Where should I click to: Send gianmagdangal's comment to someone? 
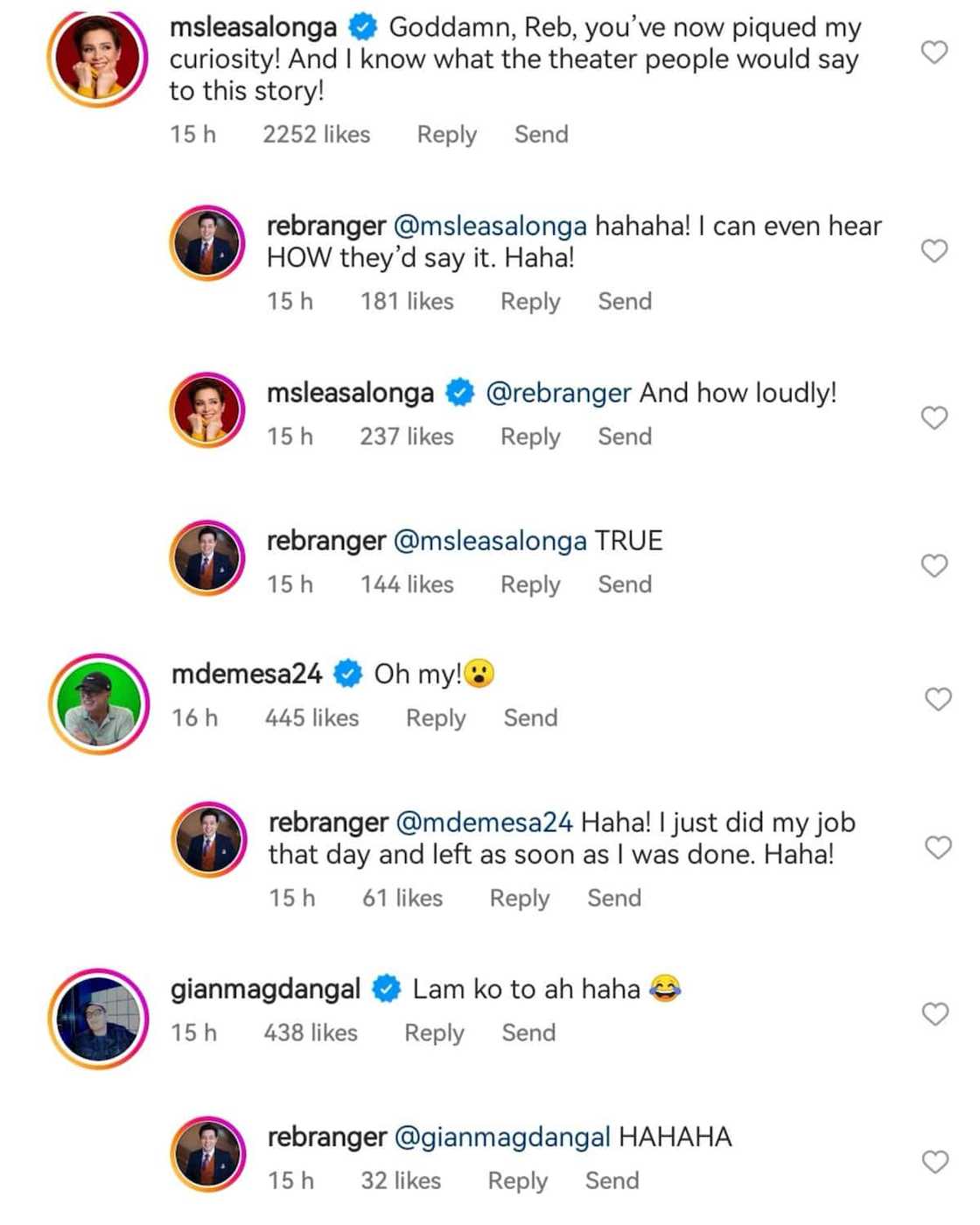tap(528, 1033)
